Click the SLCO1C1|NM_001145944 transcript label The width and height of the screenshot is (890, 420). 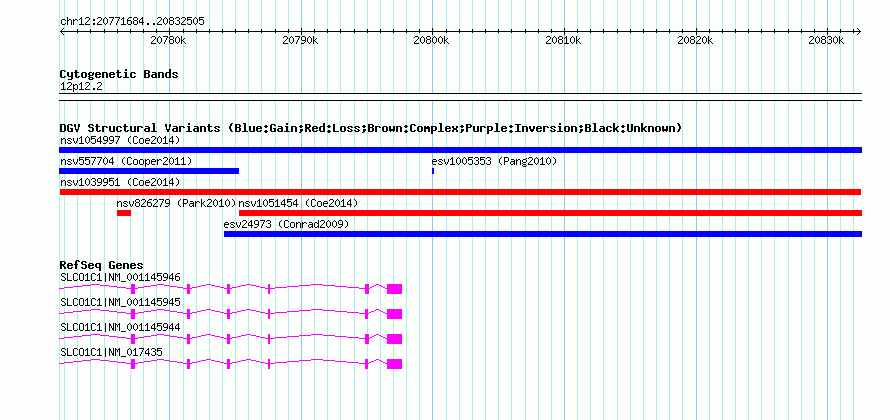pos(120,327)
